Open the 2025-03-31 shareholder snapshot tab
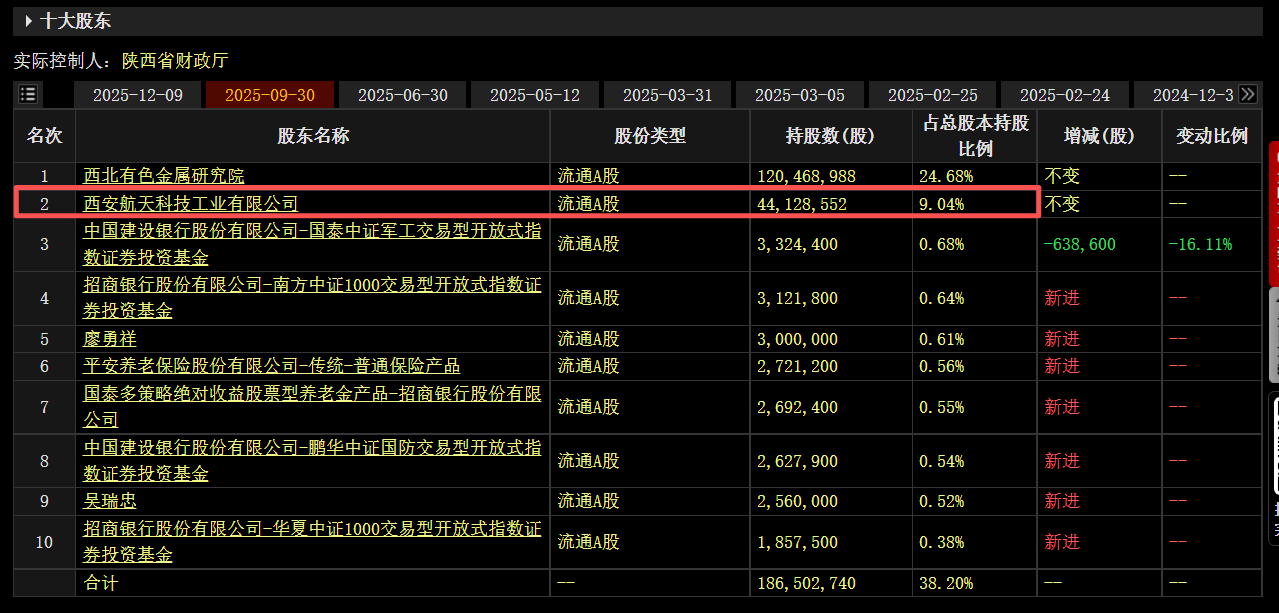This screenshot has width=1279, height=613. [667, 94]
